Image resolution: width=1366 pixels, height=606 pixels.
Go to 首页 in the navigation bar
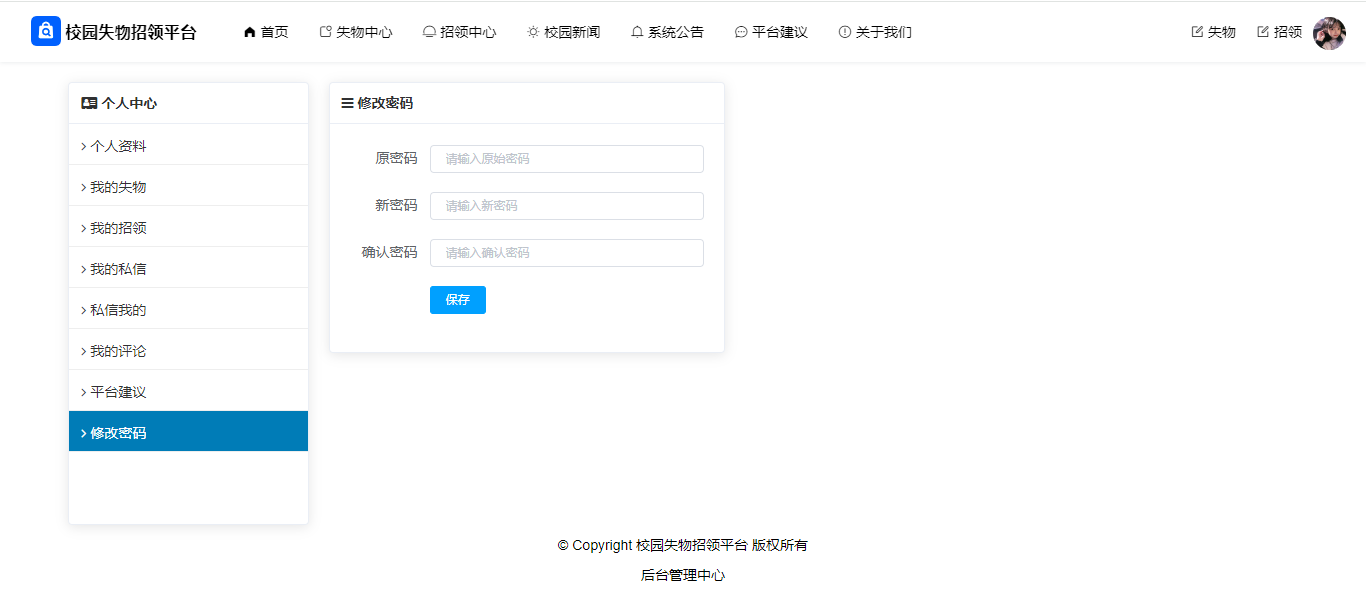click(266, 32)
